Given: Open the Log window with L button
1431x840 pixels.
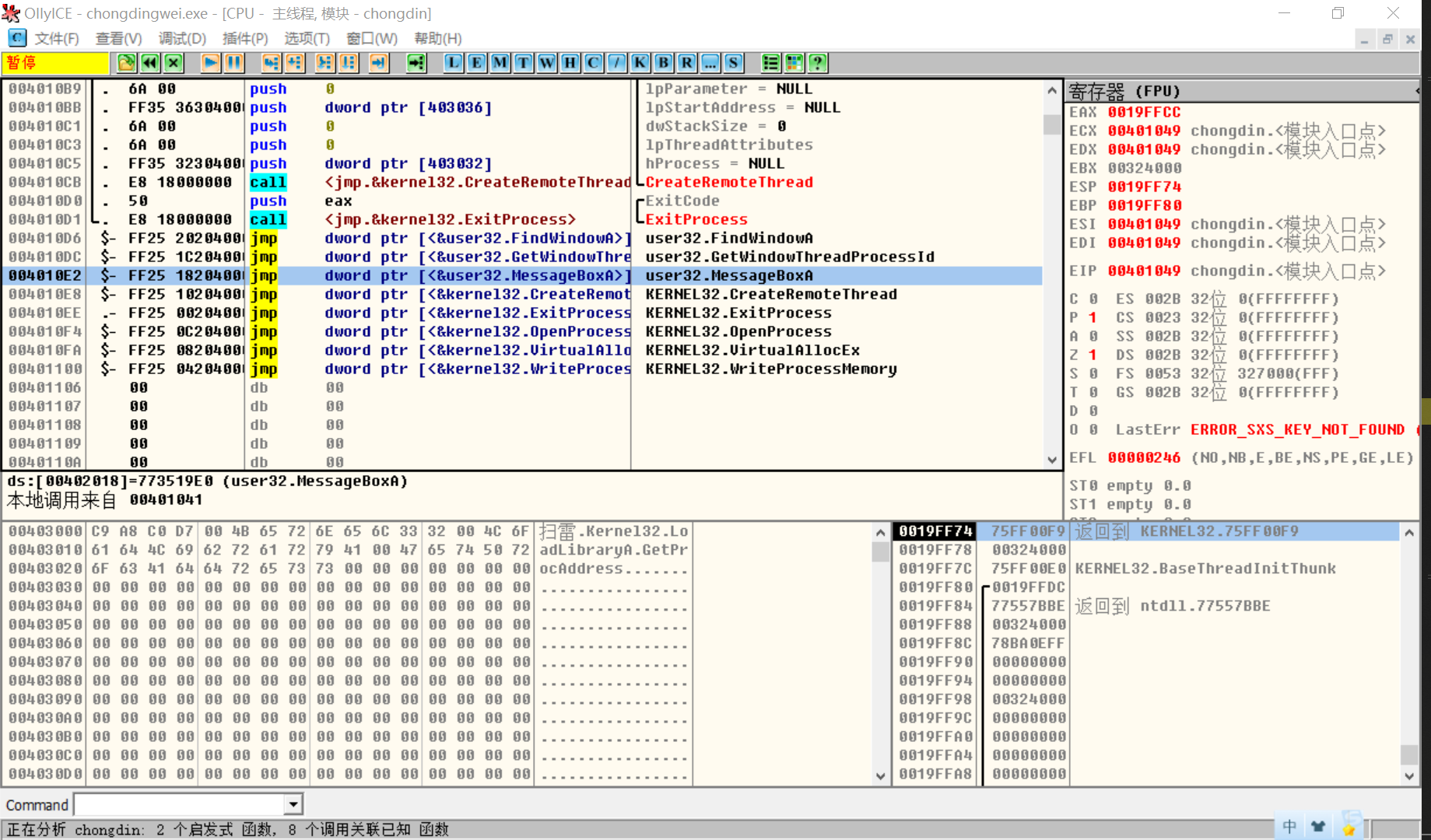Looking at the screenshot, I should [x=454, y=63].
